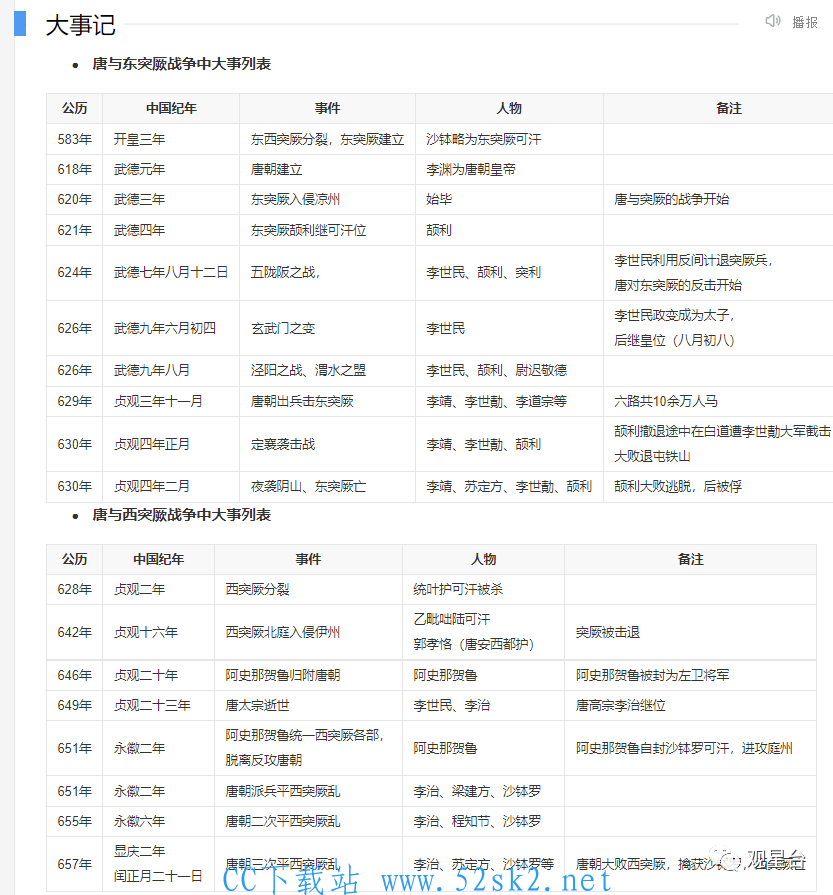Click the 武德三年 cell
Screen dimensions: 833x895
coord(171,199)
